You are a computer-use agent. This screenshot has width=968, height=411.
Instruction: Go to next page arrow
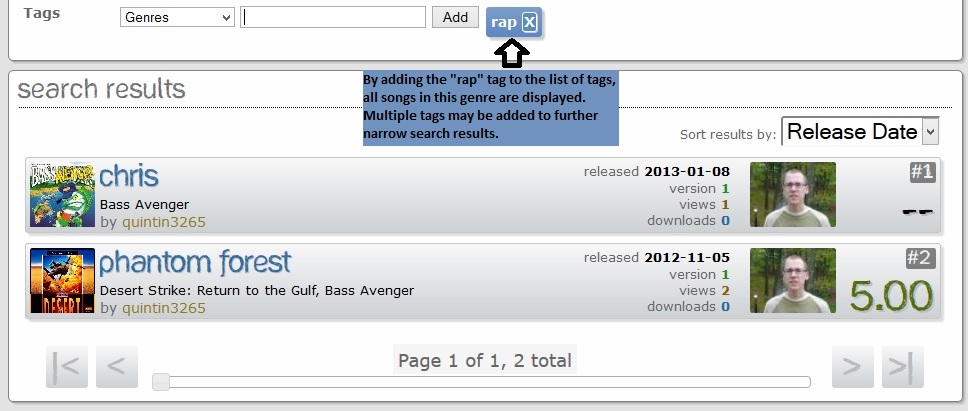point(853,367)
